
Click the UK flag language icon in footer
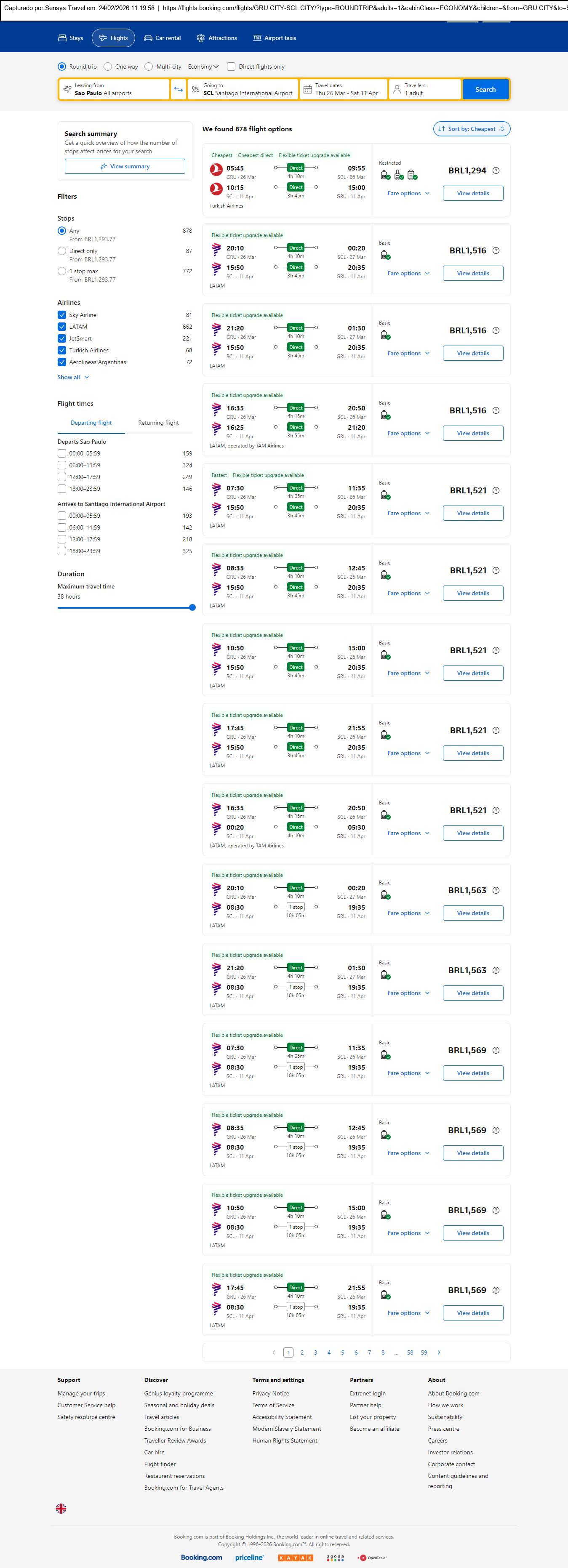coord(61,1508)
